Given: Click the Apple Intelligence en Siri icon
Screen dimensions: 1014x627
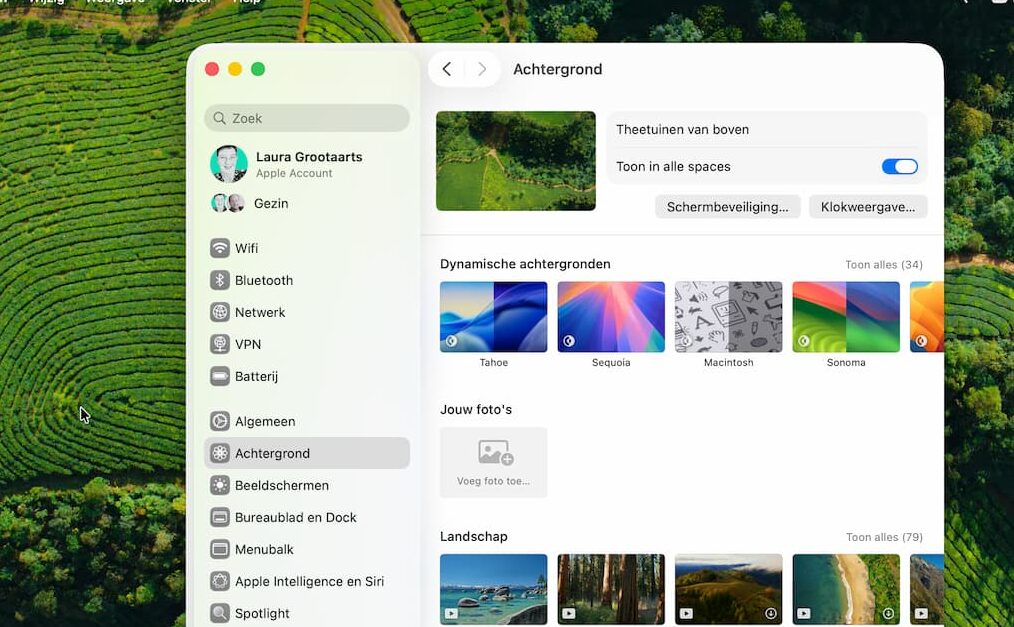Looking at the screenshot, I should (220, 581).
